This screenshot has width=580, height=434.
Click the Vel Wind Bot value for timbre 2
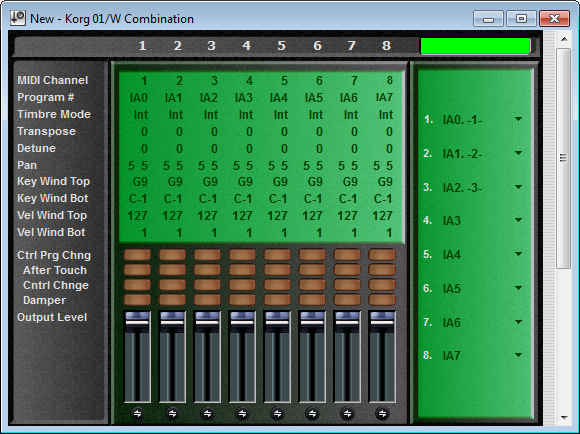[x=179, y=233]
